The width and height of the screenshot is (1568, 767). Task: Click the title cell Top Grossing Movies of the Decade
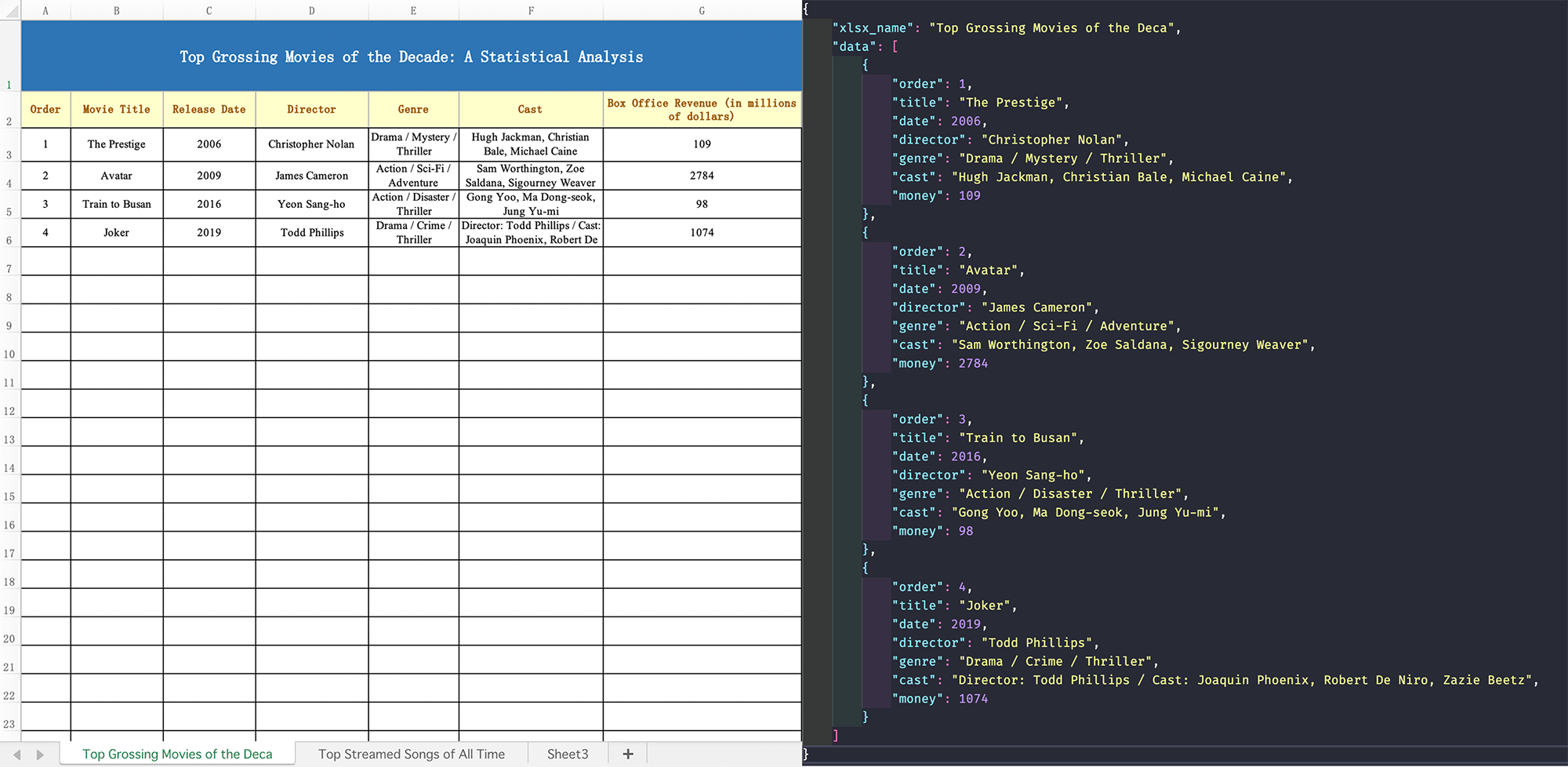click(x=412, y=56)
